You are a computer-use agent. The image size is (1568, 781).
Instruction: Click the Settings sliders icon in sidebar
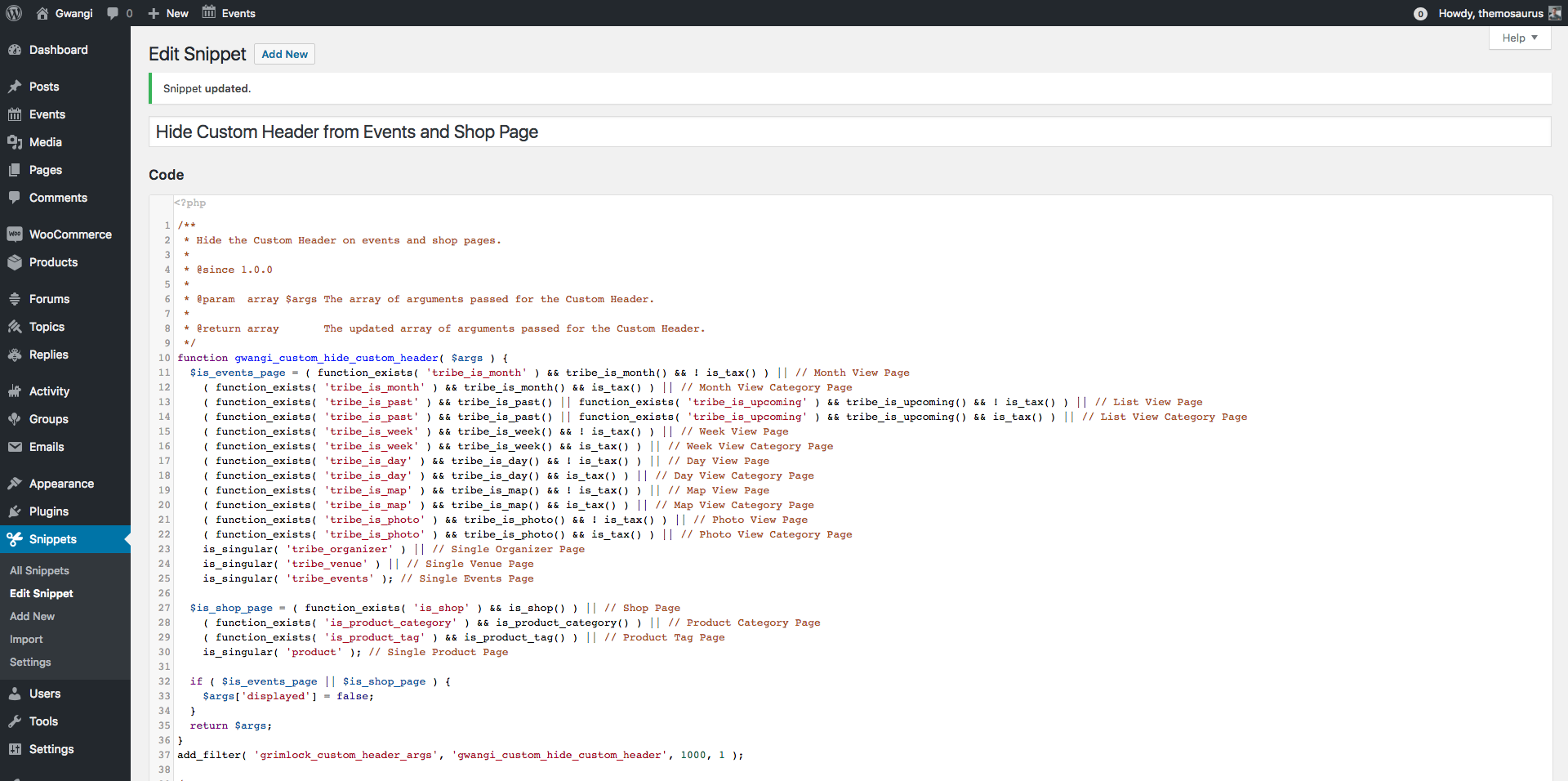tap(15, 749)
